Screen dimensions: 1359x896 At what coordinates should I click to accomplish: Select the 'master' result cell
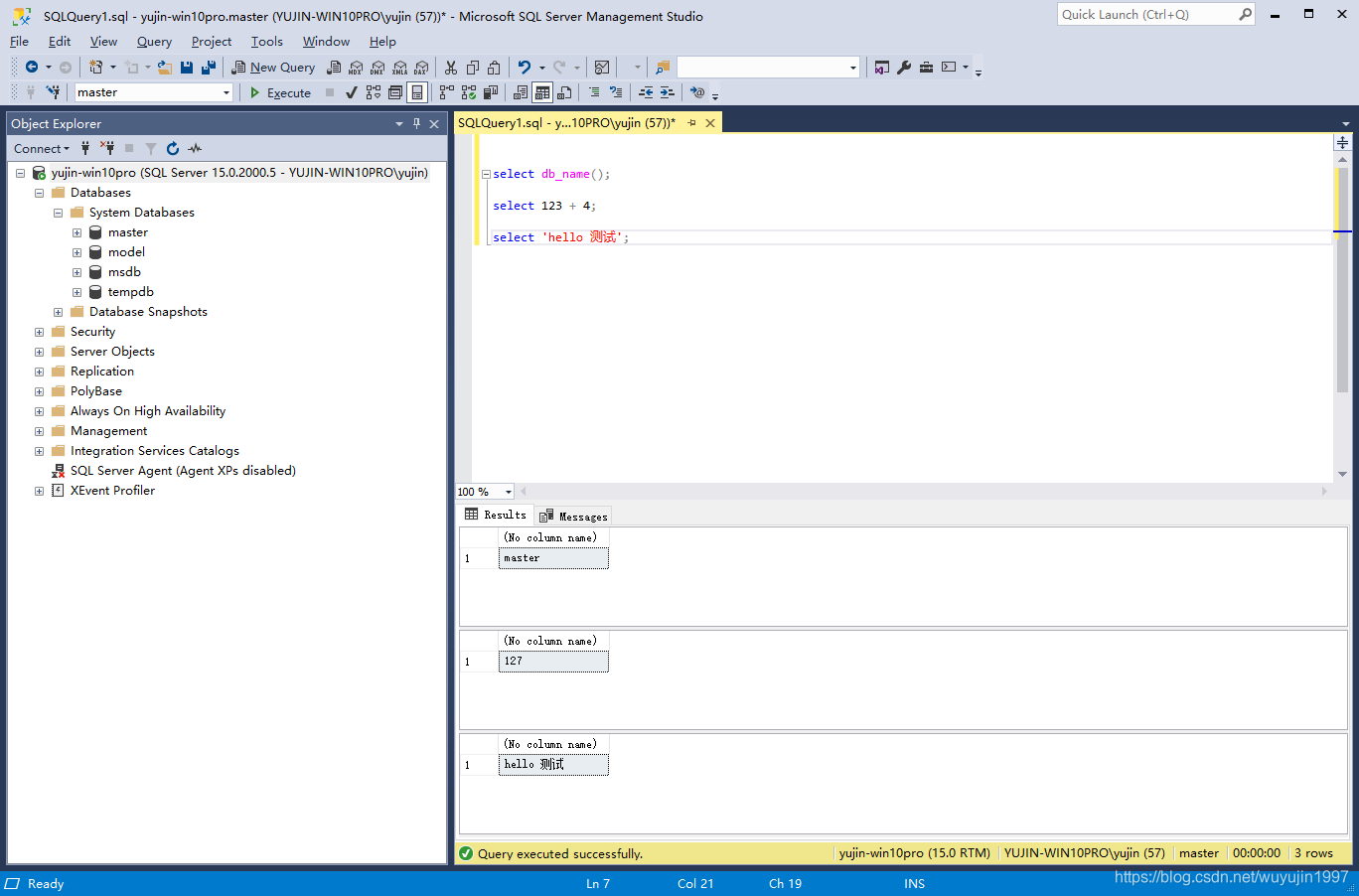click(x=553, y=558)
